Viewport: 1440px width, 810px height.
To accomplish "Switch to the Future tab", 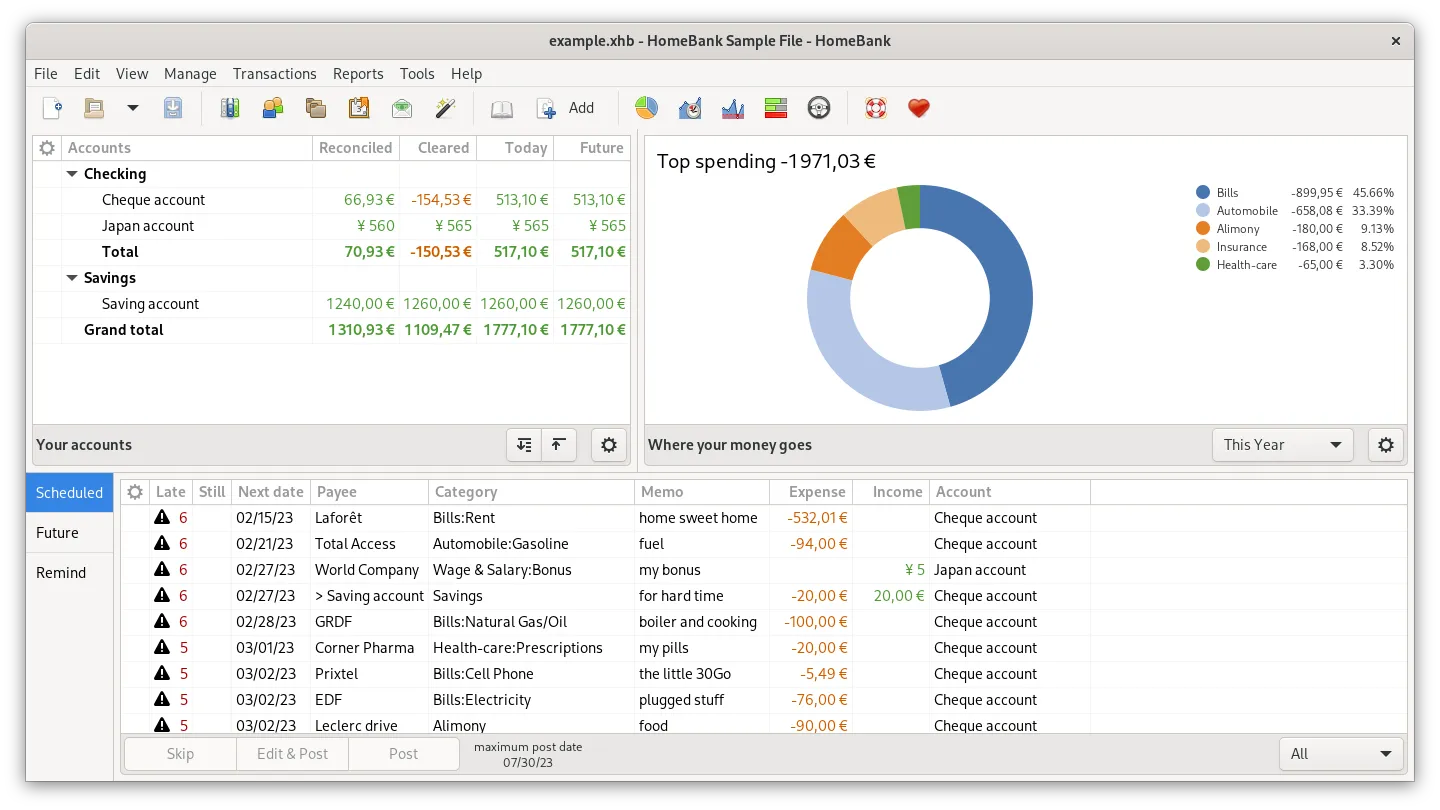I will (x=58, y=533).
